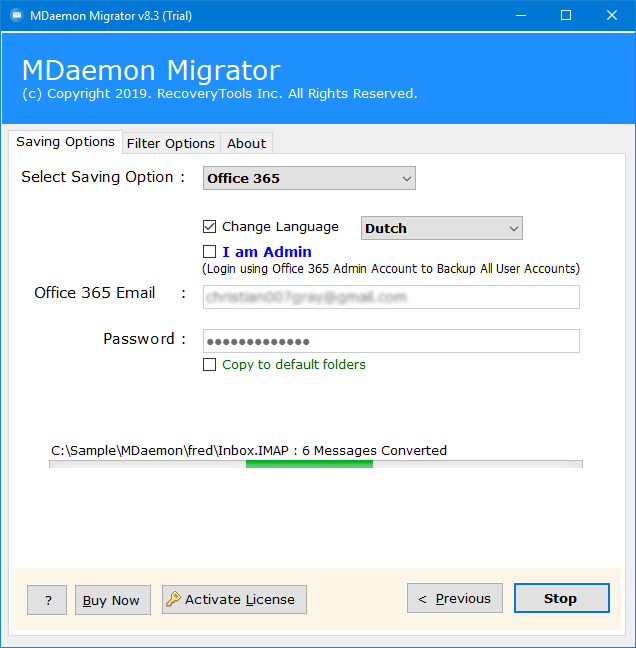The image size is (636, 648).
Task: Click the '6 Messages Converted' status text
Action: [x=374, y=450]
